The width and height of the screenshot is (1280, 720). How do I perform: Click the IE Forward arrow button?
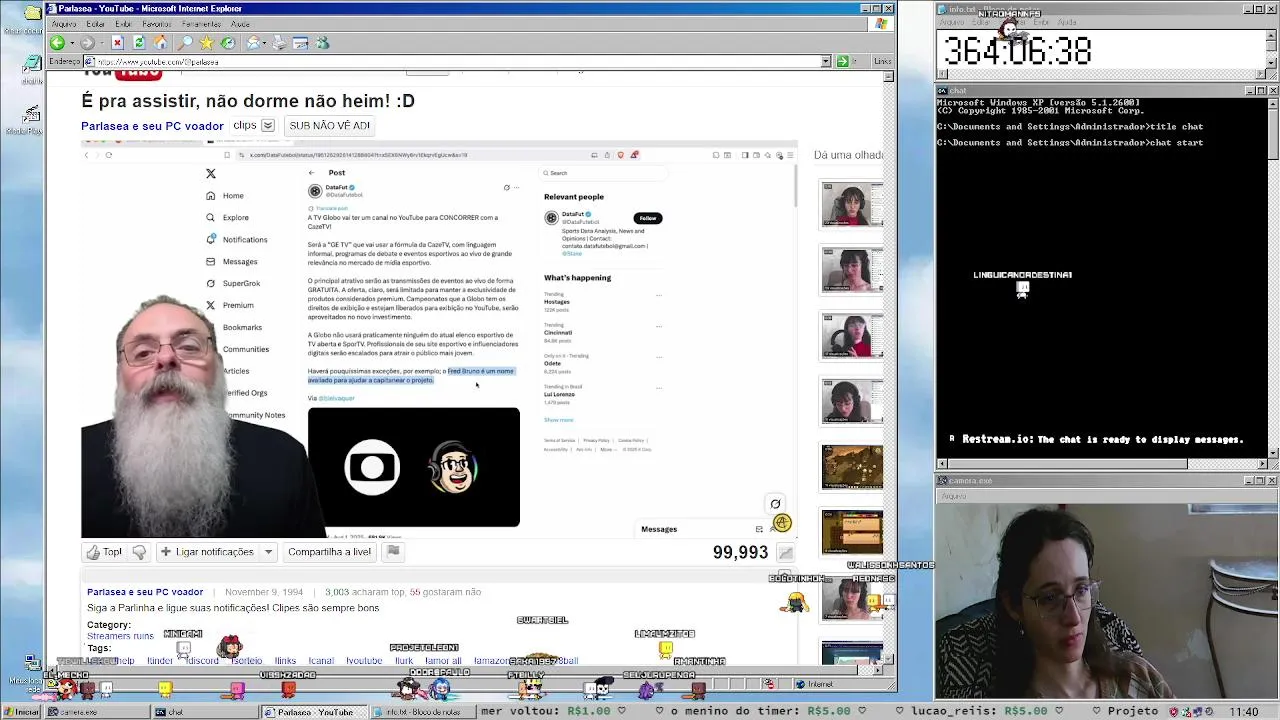pyautogui.click(x=86, y=43)
